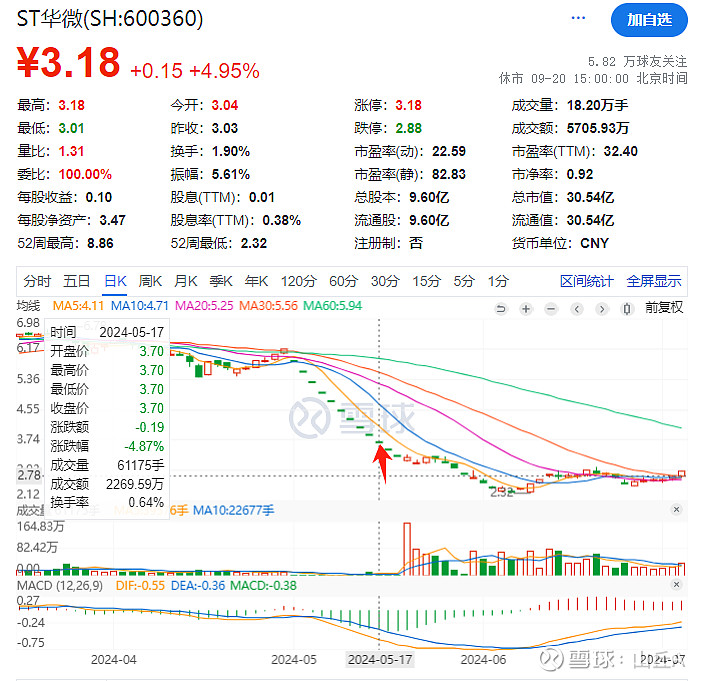This screenshot has height=681, width=705.
Task: Click the 成交量 18.20万手 value
Action: 597,106
